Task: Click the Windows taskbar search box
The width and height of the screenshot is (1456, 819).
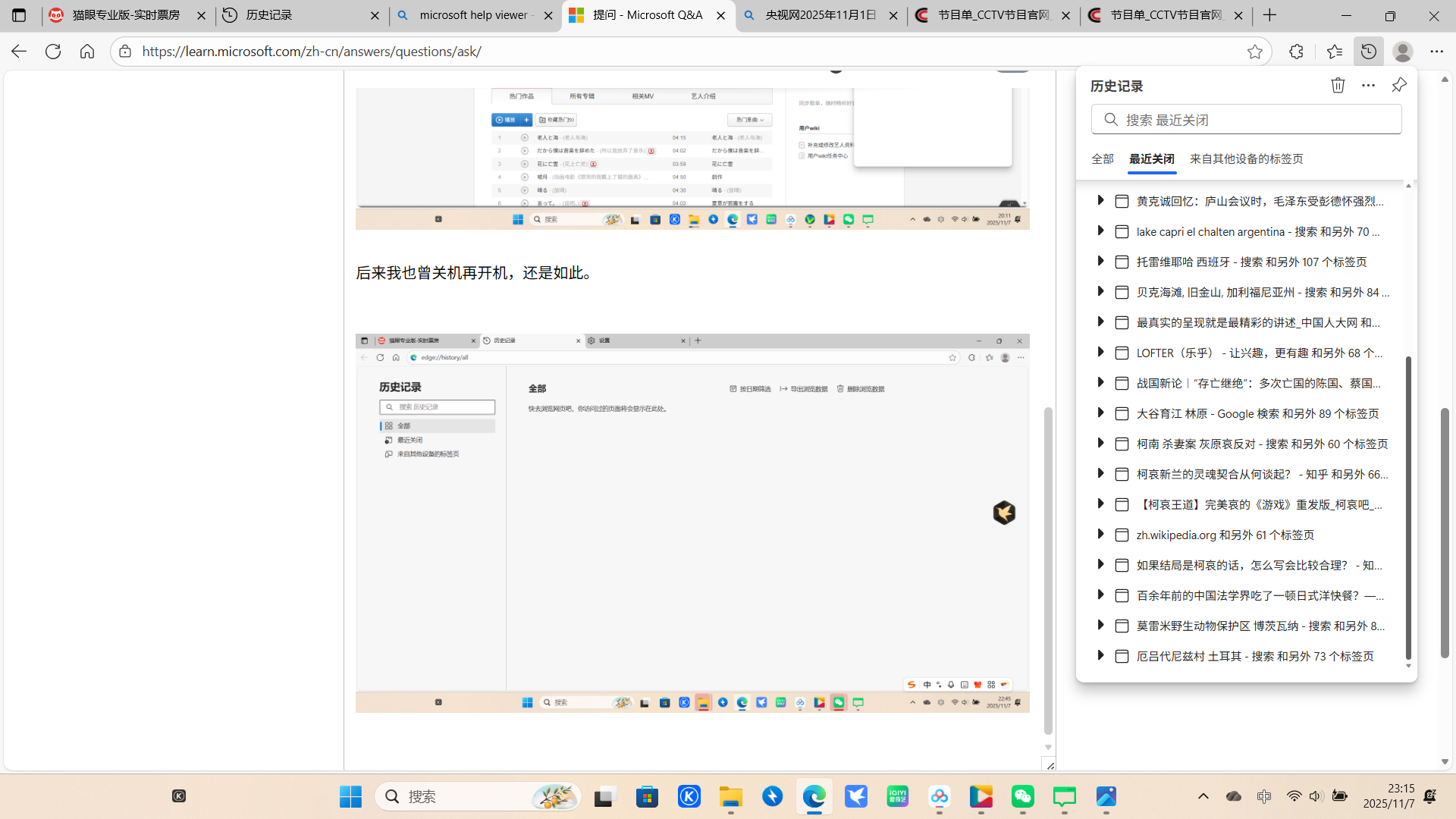Action: [x=478, y=796]
